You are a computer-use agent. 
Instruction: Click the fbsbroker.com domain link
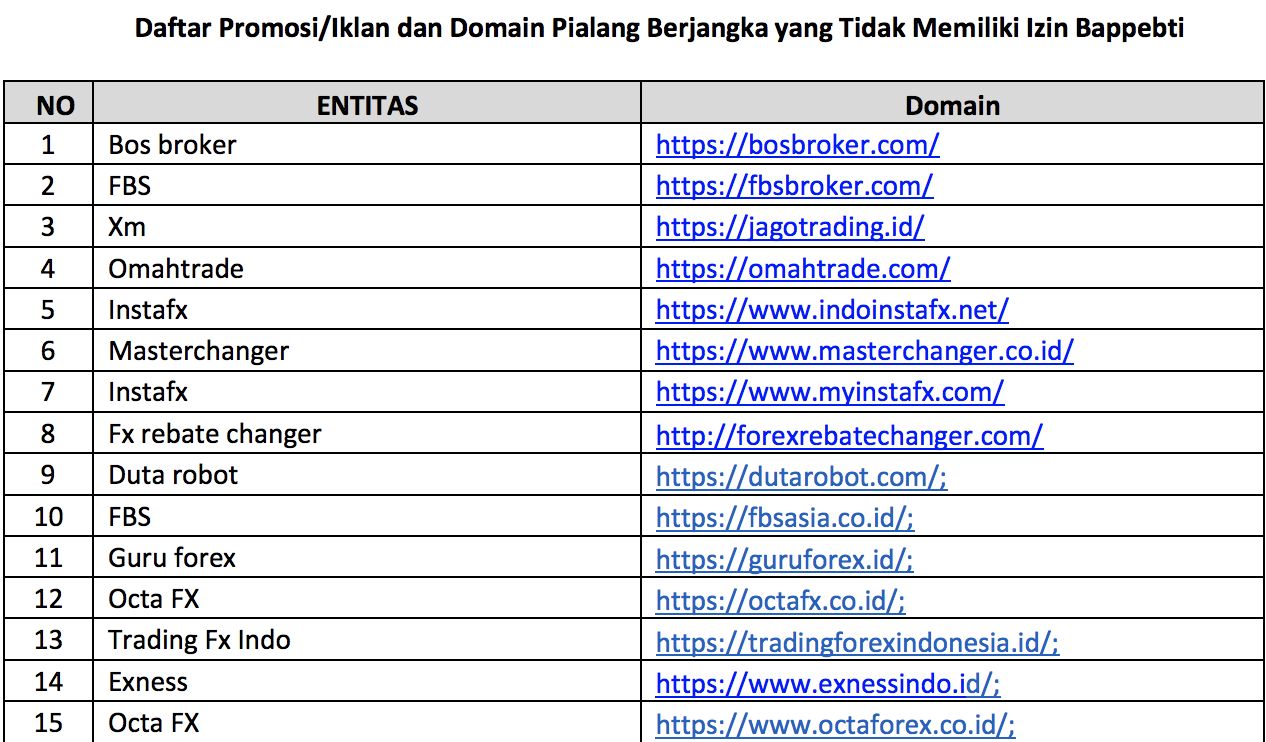pos(794,186)
